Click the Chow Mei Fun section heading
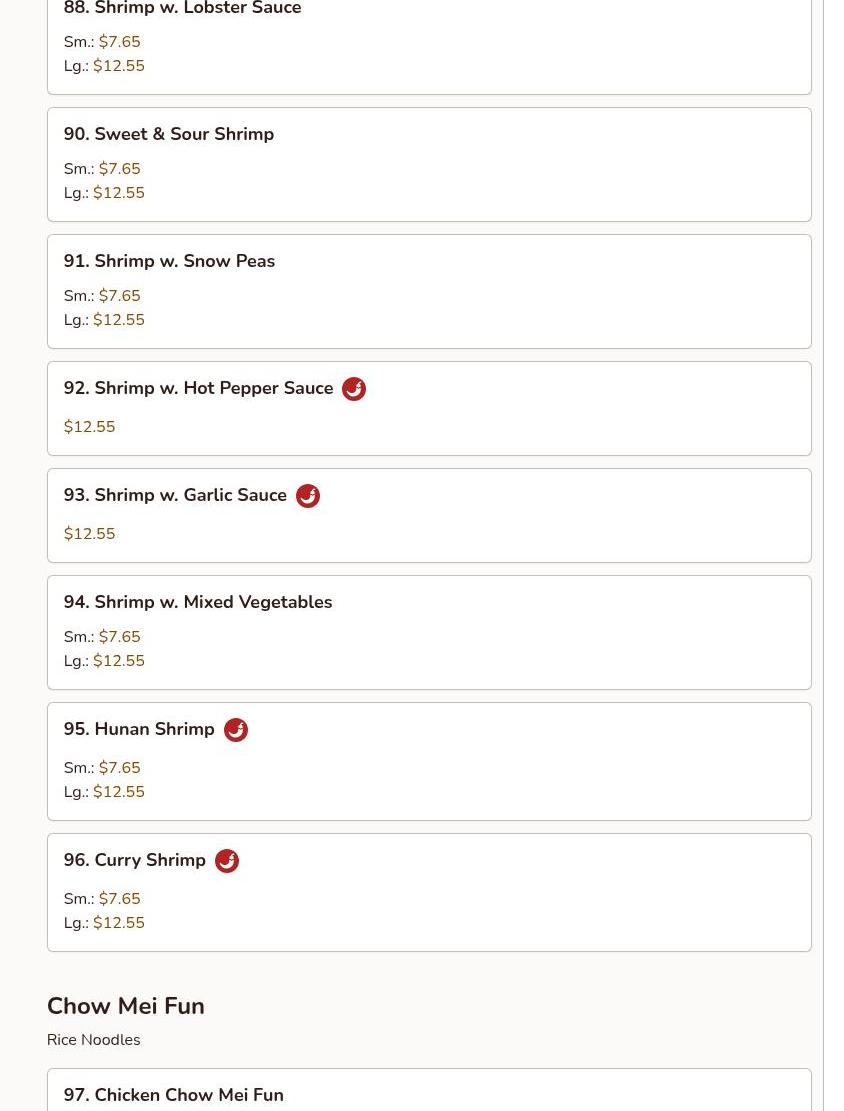 (125, 1005)
